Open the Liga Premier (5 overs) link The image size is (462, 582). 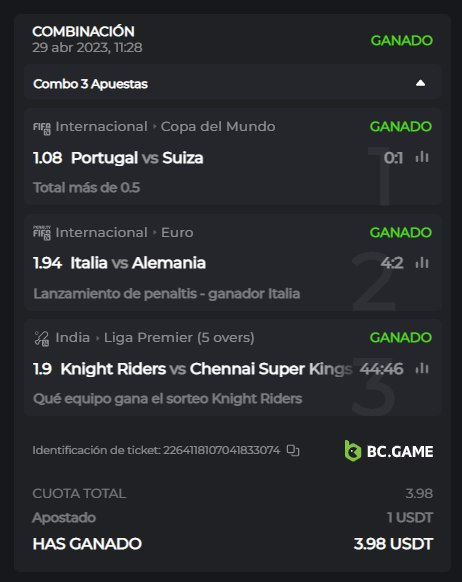(x=179, y=338)
